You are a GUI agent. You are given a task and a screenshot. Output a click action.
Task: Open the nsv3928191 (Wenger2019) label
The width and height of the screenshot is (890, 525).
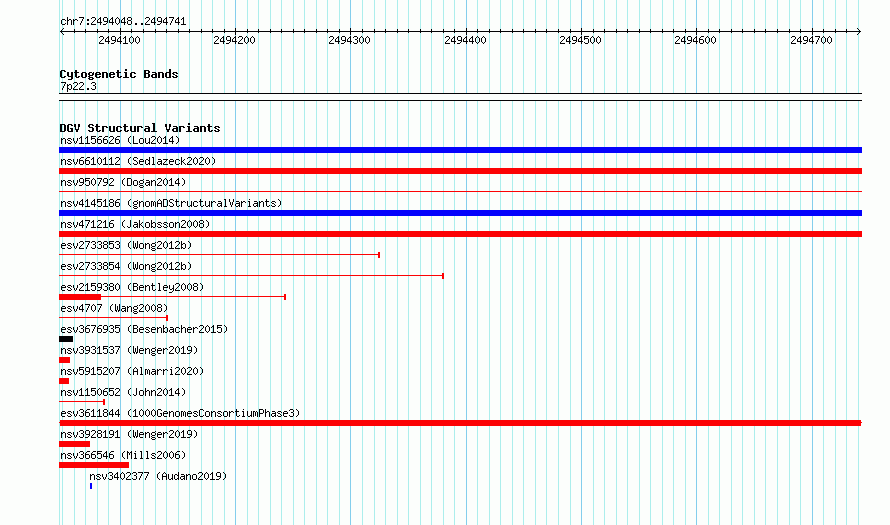[x=129, y=434]
